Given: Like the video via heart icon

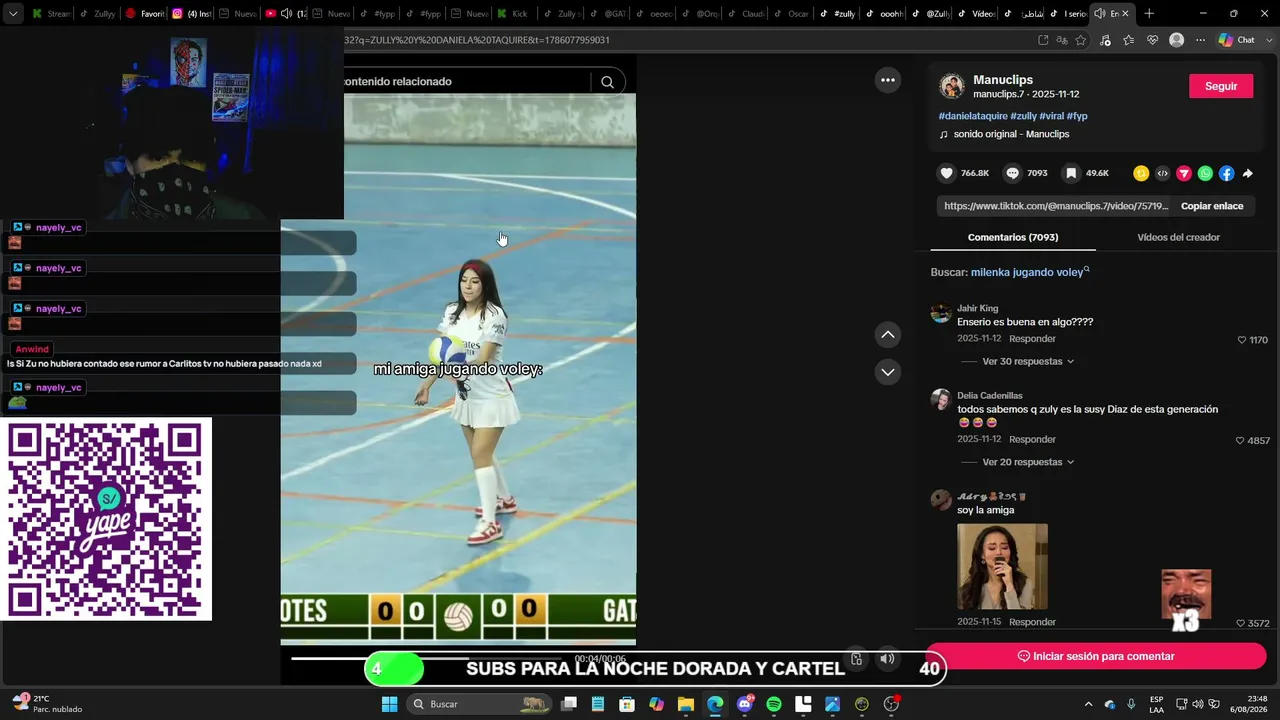Looking at the screenshot, I should [x=946, y=173].
